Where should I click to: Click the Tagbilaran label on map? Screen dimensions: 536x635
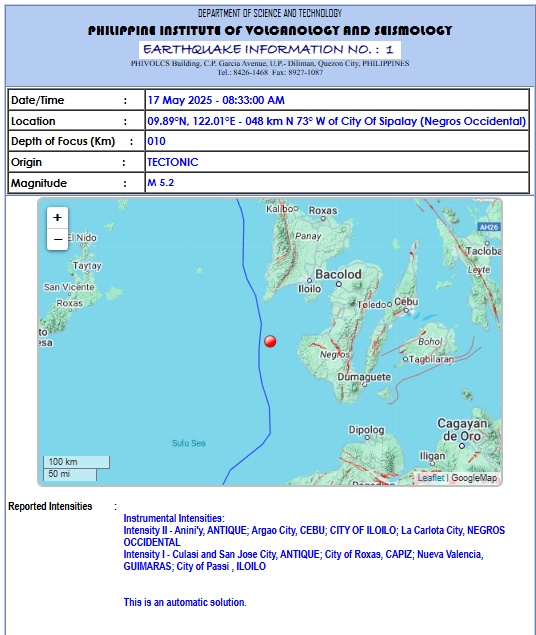click(x=432, y=359)
